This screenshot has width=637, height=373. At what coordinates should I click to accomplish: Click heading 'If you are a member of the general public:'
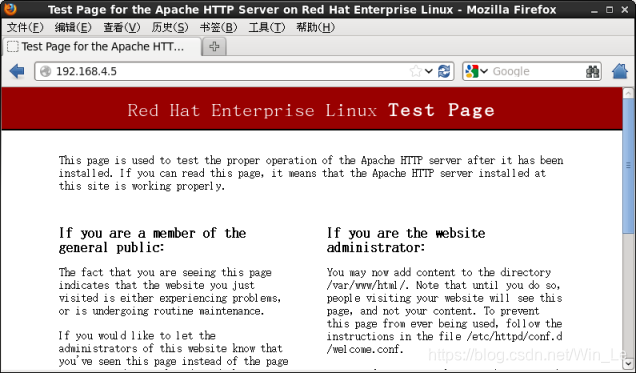[152, 240]
